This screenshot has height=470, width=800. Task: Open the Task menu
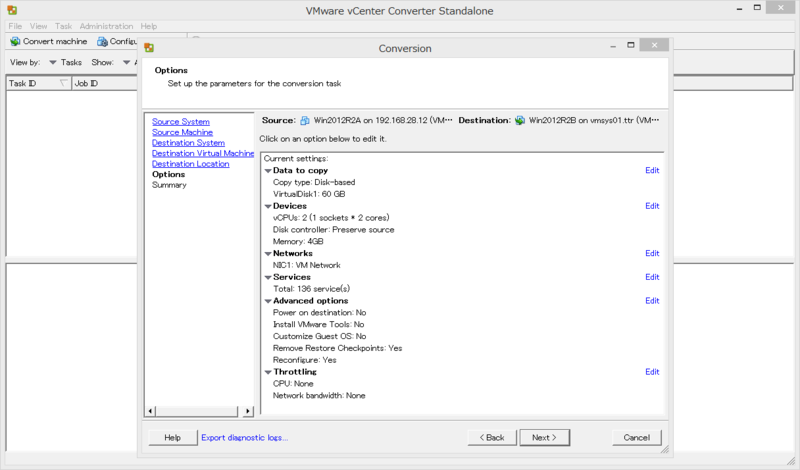point(63,26)
